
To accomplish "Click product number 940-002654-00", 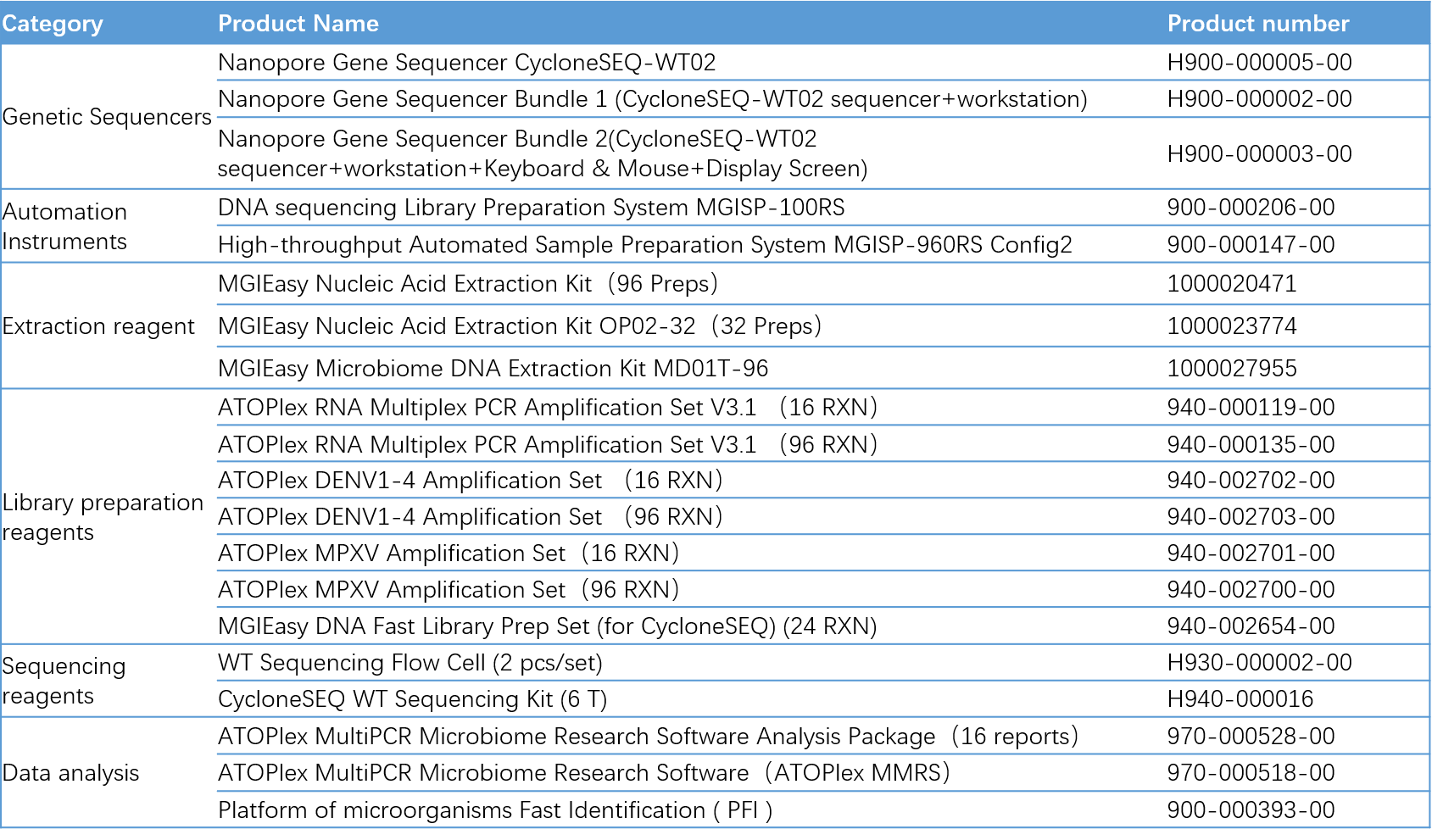I will click(1251, 626).
